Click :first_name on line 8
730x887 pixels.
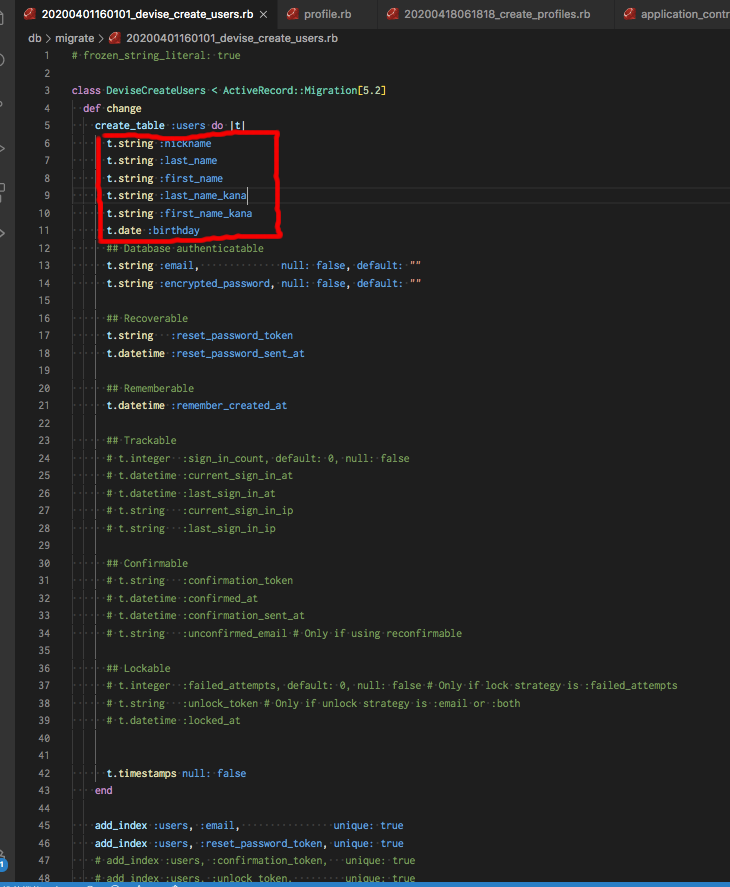pyautogui.click(x=191, y=179)
